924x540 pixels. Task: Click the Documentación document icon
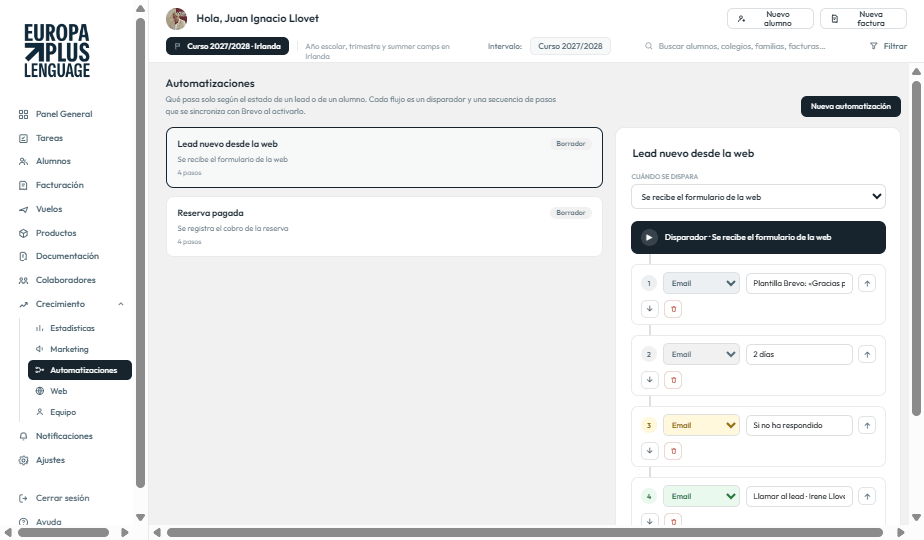[x=24, y=256]
